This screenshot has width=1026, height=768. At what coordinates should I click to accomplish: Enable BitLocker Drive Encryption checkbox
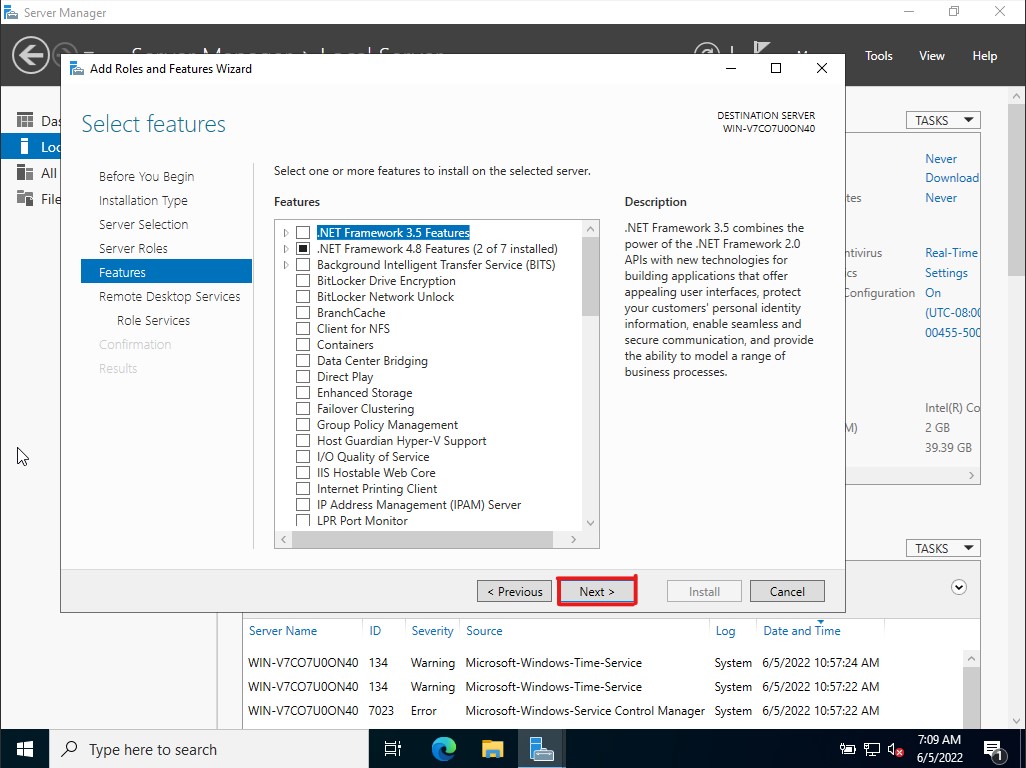pyautogui.click(x=303, y=281)
